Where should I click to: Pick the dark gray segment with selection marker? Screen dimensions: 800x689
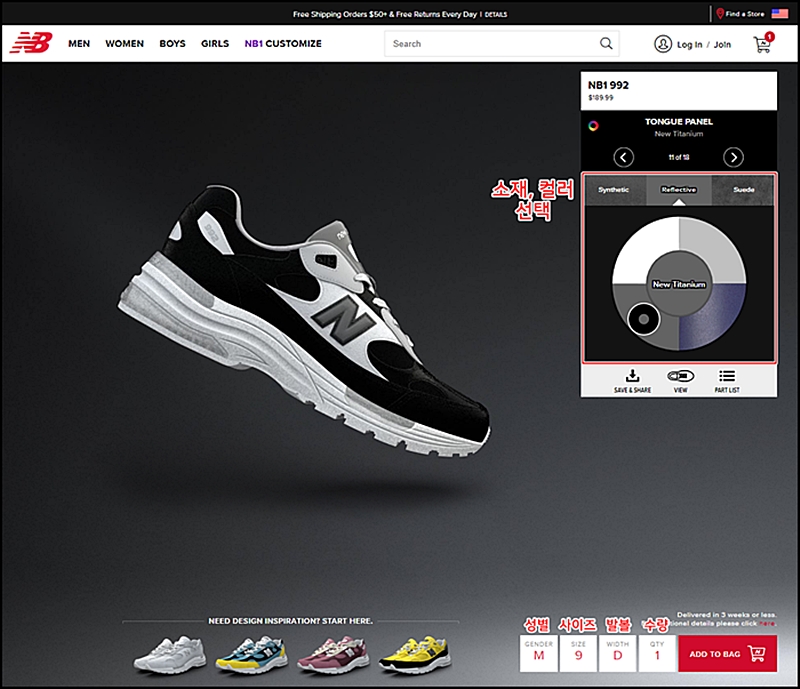(x=643, y=319)
